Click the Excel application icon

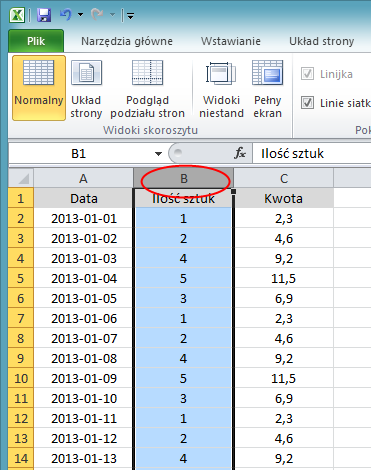[17, 15]
